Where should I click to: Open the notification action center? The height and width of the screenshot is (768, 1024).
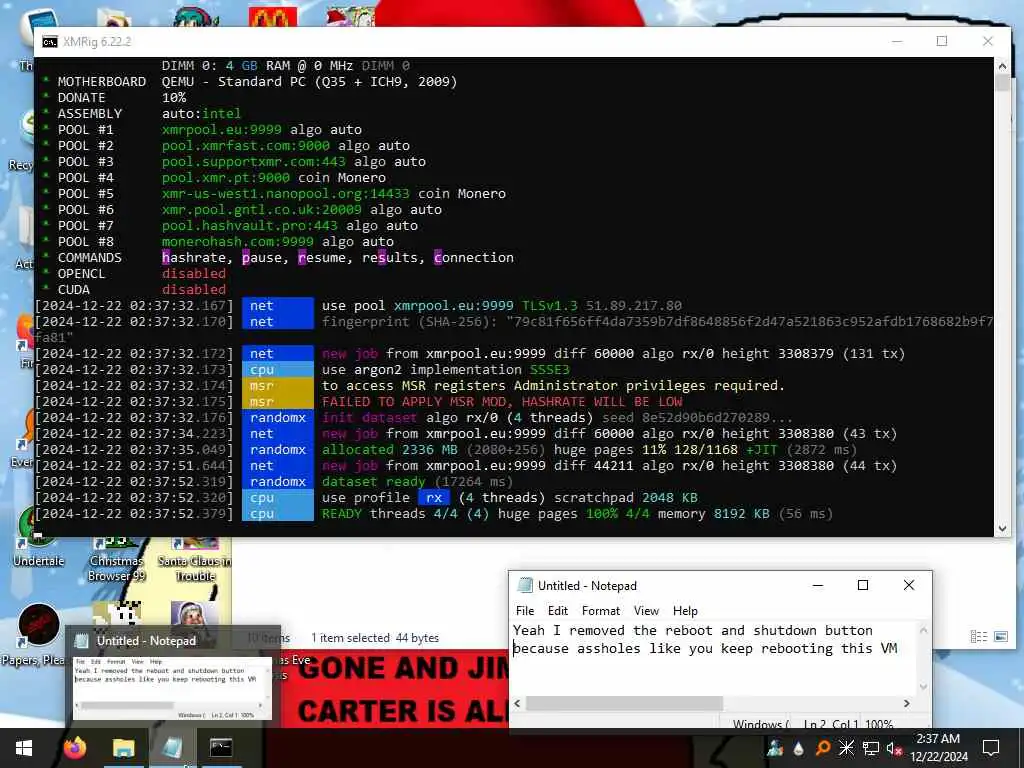[991, 748]
